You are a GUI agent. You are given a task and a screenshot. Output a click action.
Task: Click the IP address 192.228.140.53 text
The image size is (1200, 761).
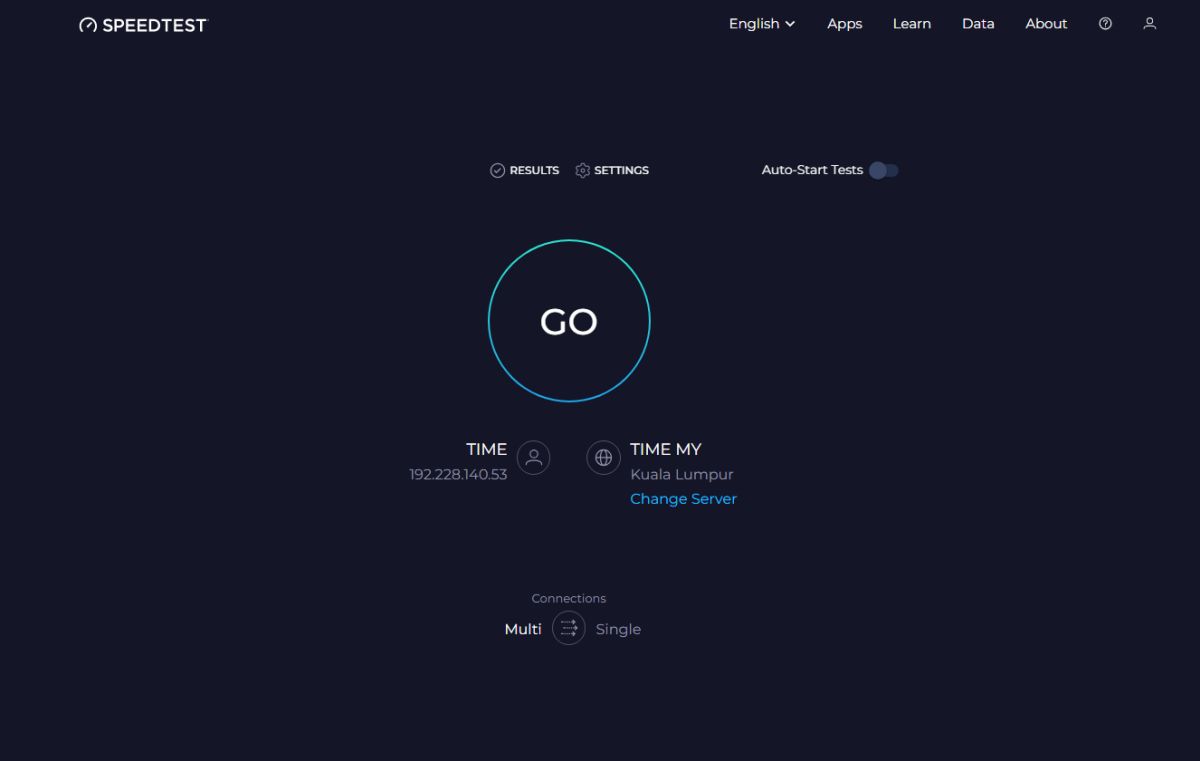point(457,474)
